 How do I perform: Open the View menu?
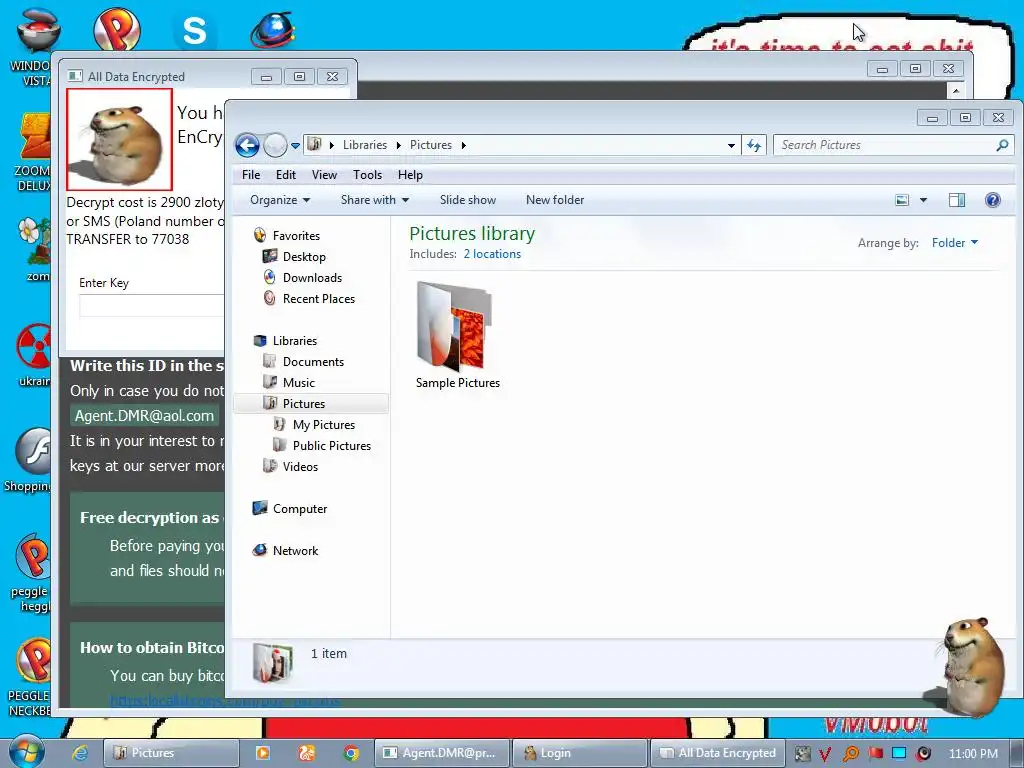point(324,174)
